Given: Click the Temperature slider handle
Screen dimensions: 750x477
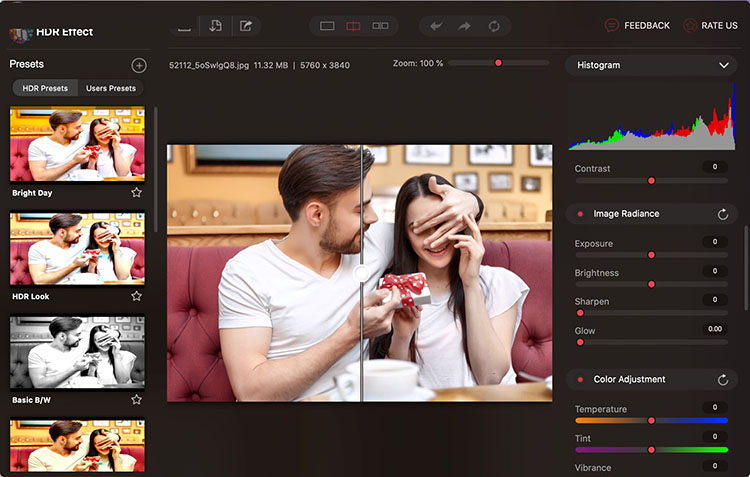Looking at the screenshot, I should (651, 421).
